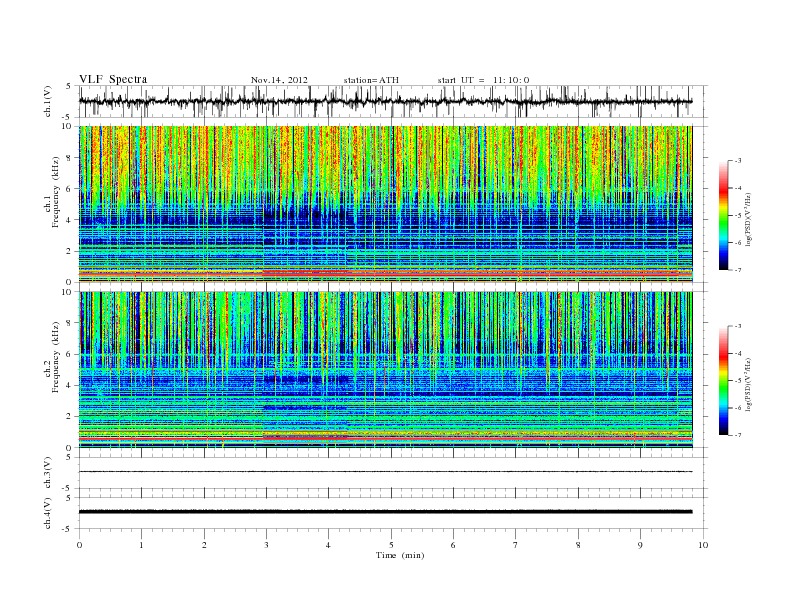Select the date text "Nov.14, 2012"

point(279,80)
